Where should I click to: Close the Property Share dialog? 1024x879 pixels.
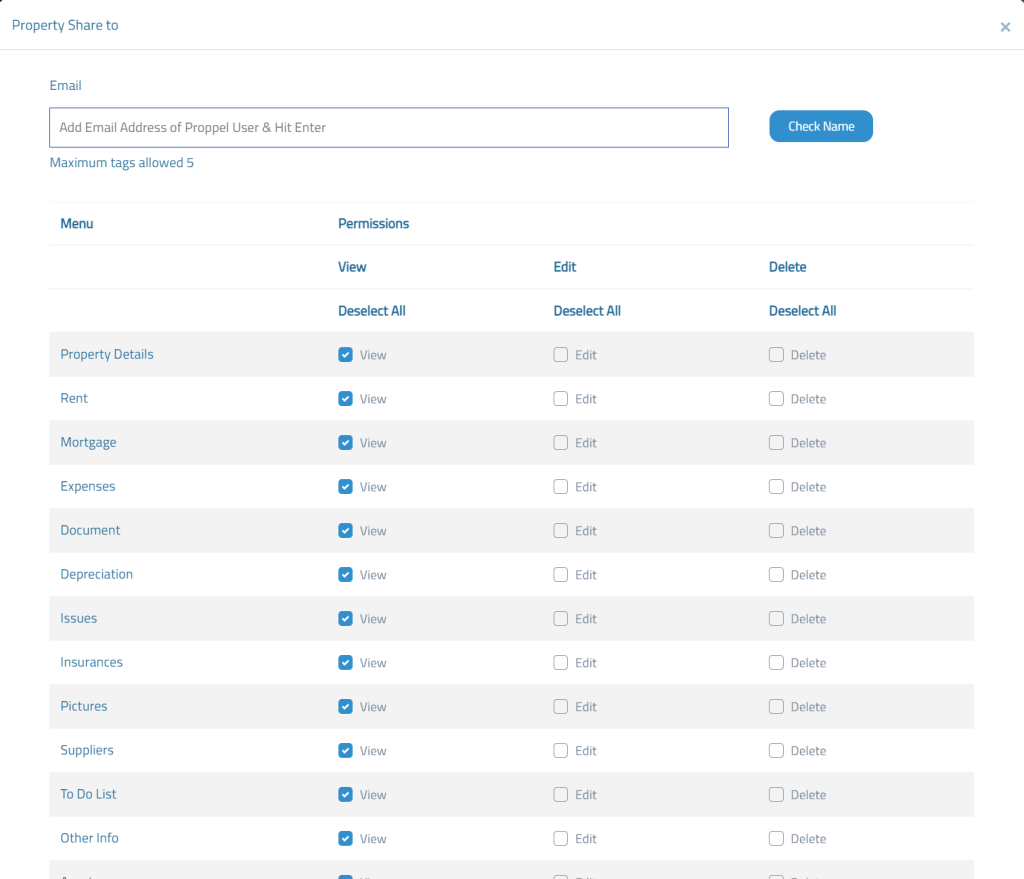1005,27
